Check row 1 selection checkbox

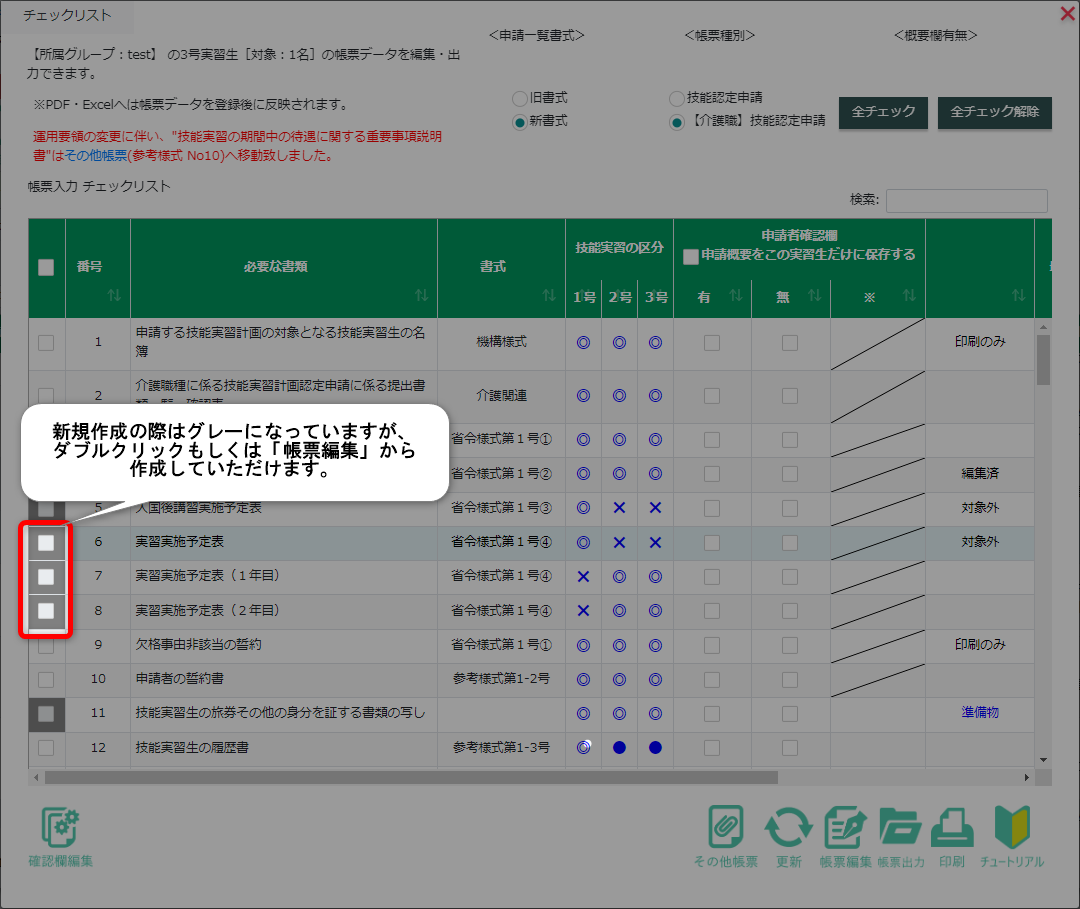[x=46, y=342]
